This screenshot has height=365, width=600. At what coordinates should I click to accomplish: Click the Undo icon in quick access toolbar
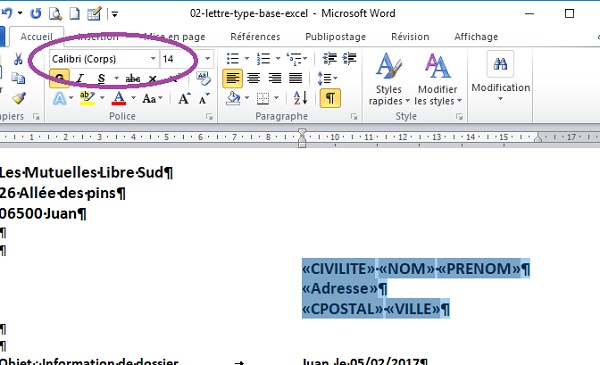pos(7,13)
